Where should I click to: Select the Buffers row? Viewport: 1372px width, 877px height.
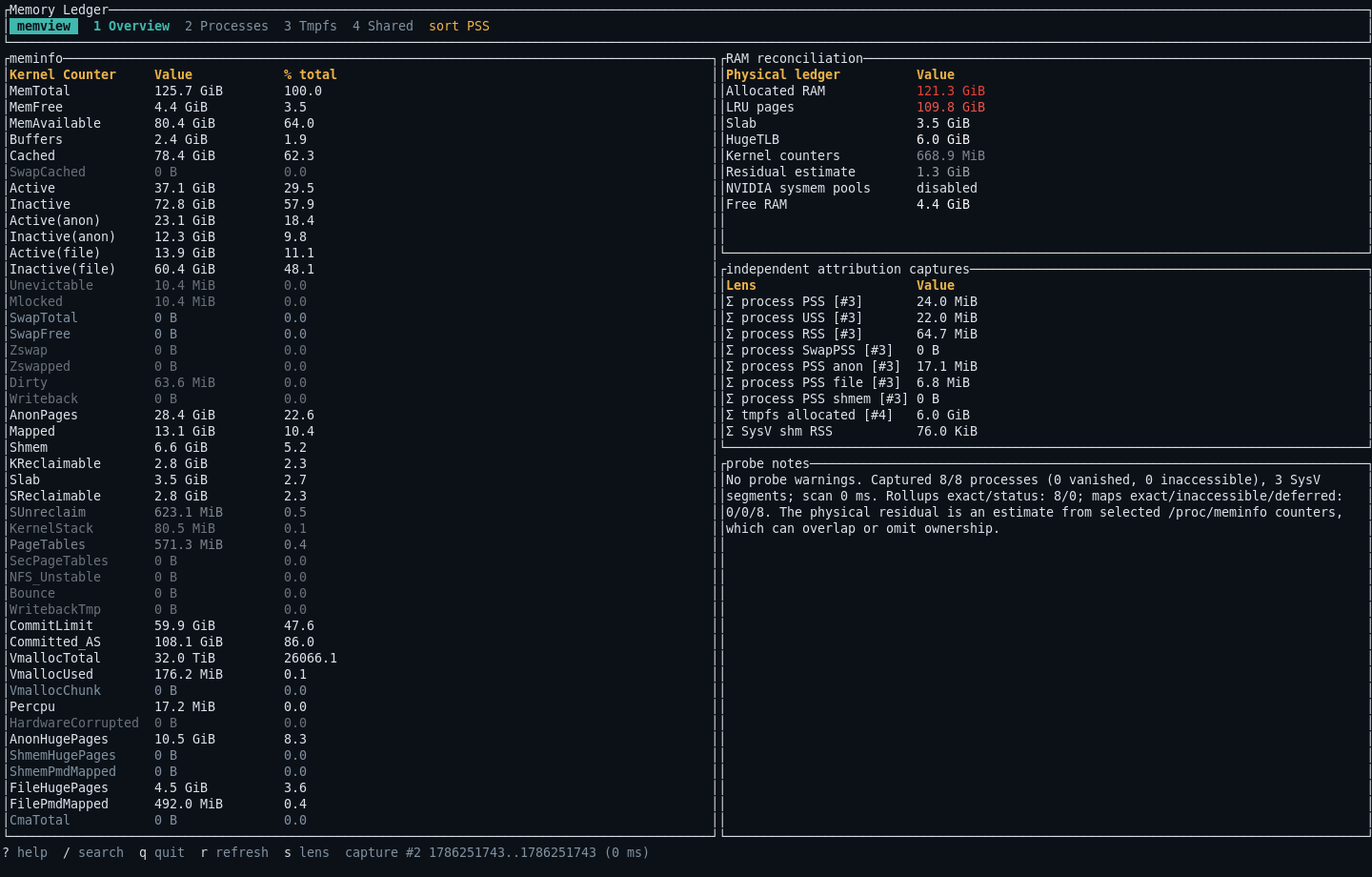(x=360, y=139)
